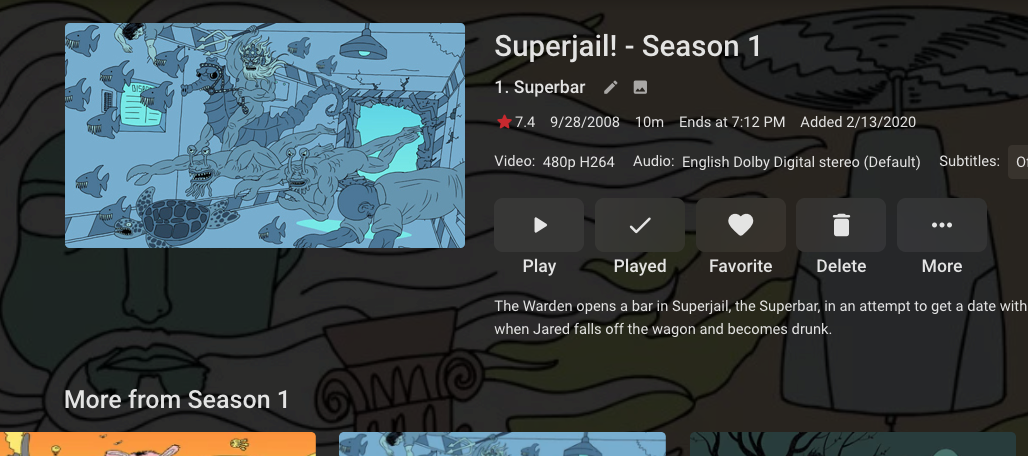Open the image editor icon beside Superbar
Viewport: 1028px width, 456px height.
(x=641, y=87)
